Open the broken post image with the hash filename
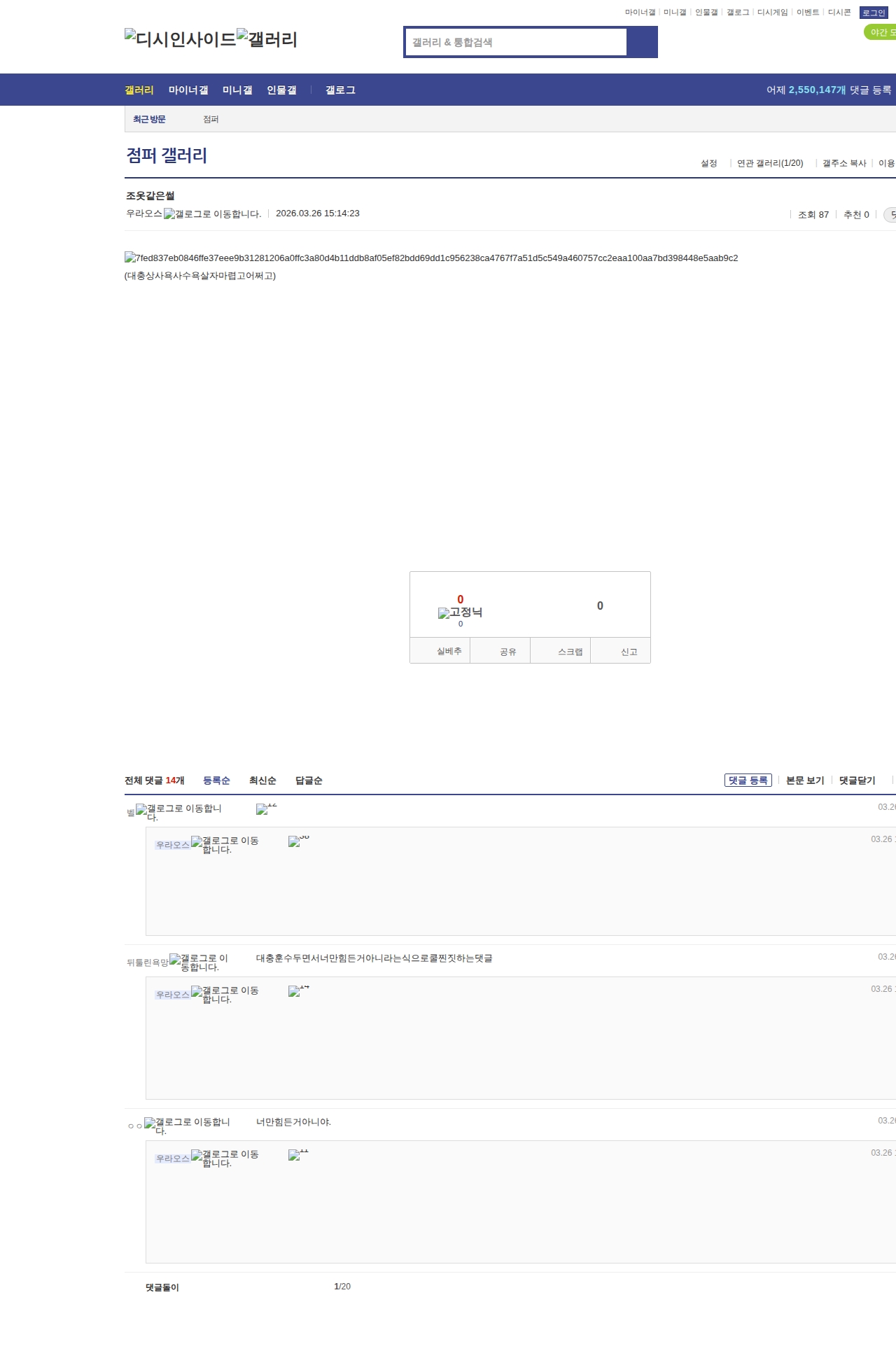 (x=431, y=258)
